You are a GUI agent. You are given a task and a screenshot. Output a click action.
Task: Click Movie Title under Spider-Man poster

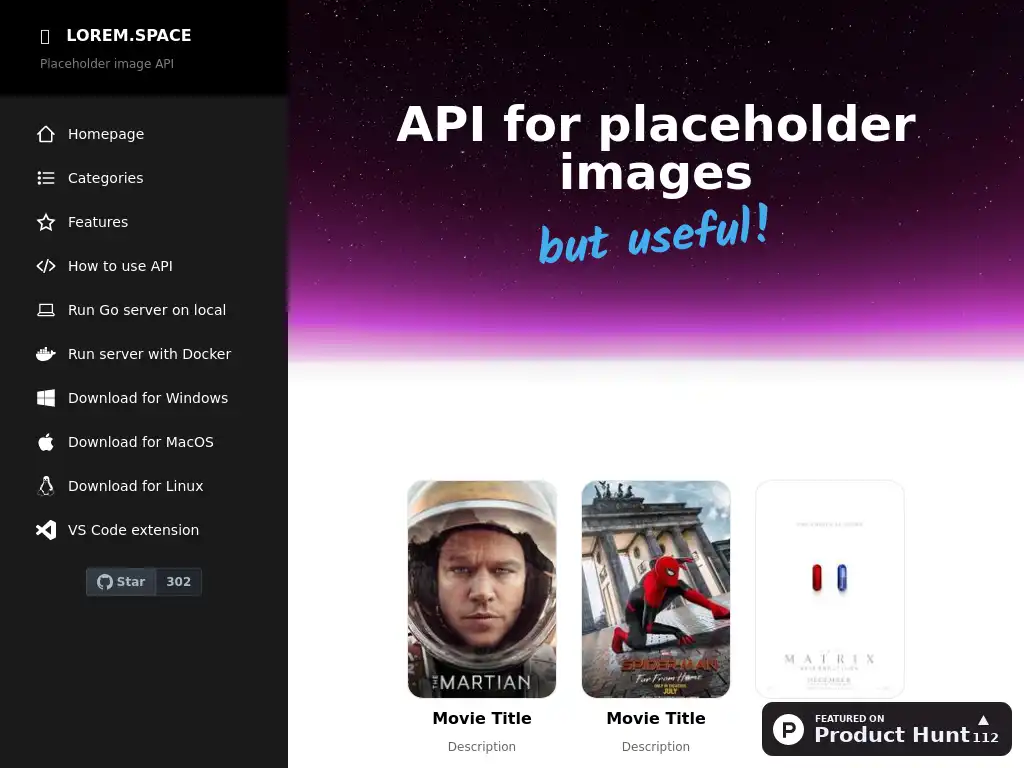656,718
